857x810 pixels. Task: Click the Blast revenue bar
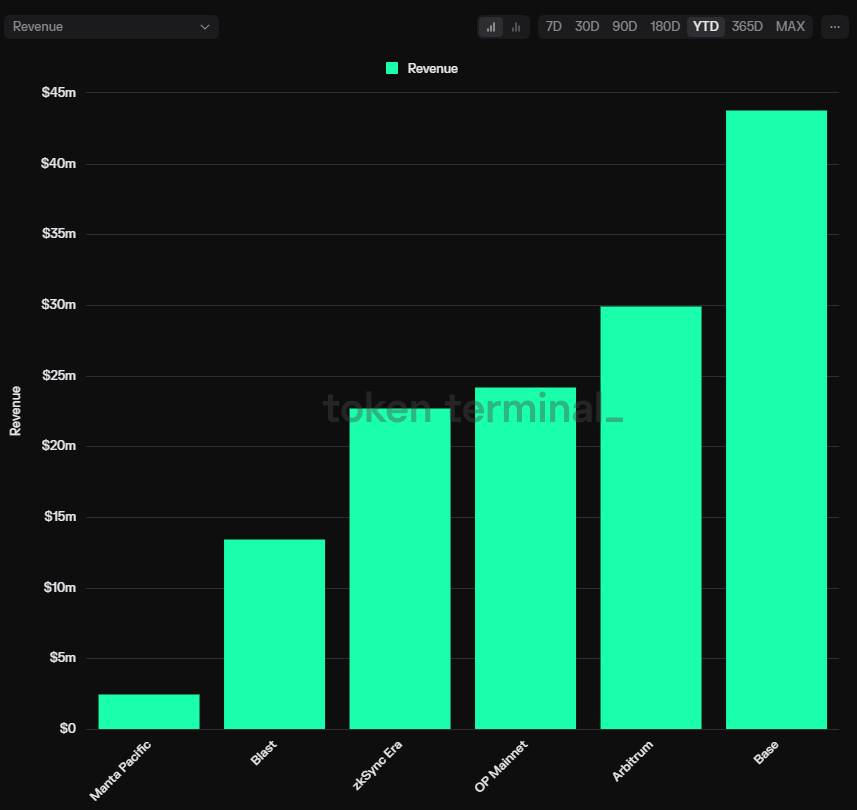click(x=274, y=634)
